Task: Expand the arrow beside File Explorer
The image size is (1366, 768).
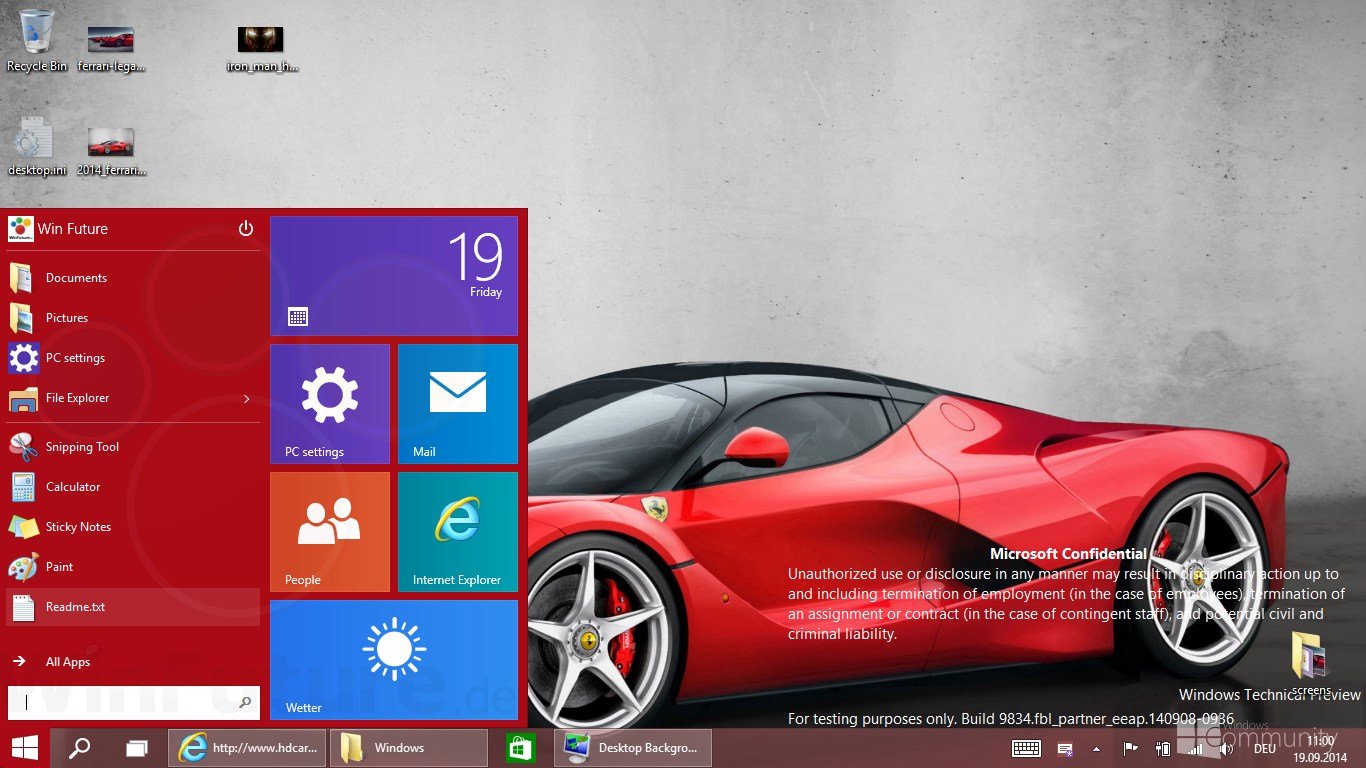Action: (x=247, y=399)
